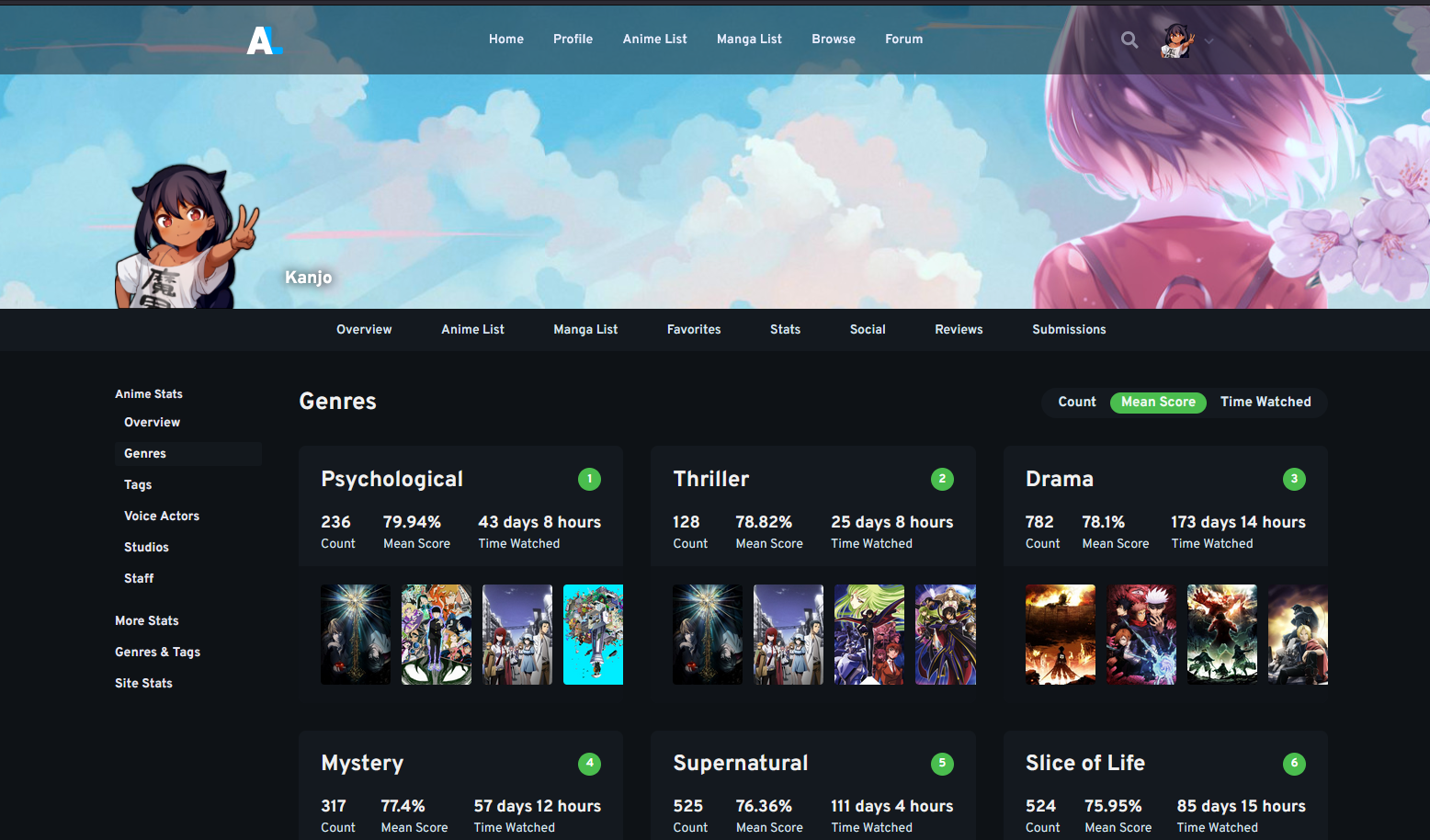Click the user avatar in header
Viewport: 1430px width, 840px height.
[x=1177, y=40]
